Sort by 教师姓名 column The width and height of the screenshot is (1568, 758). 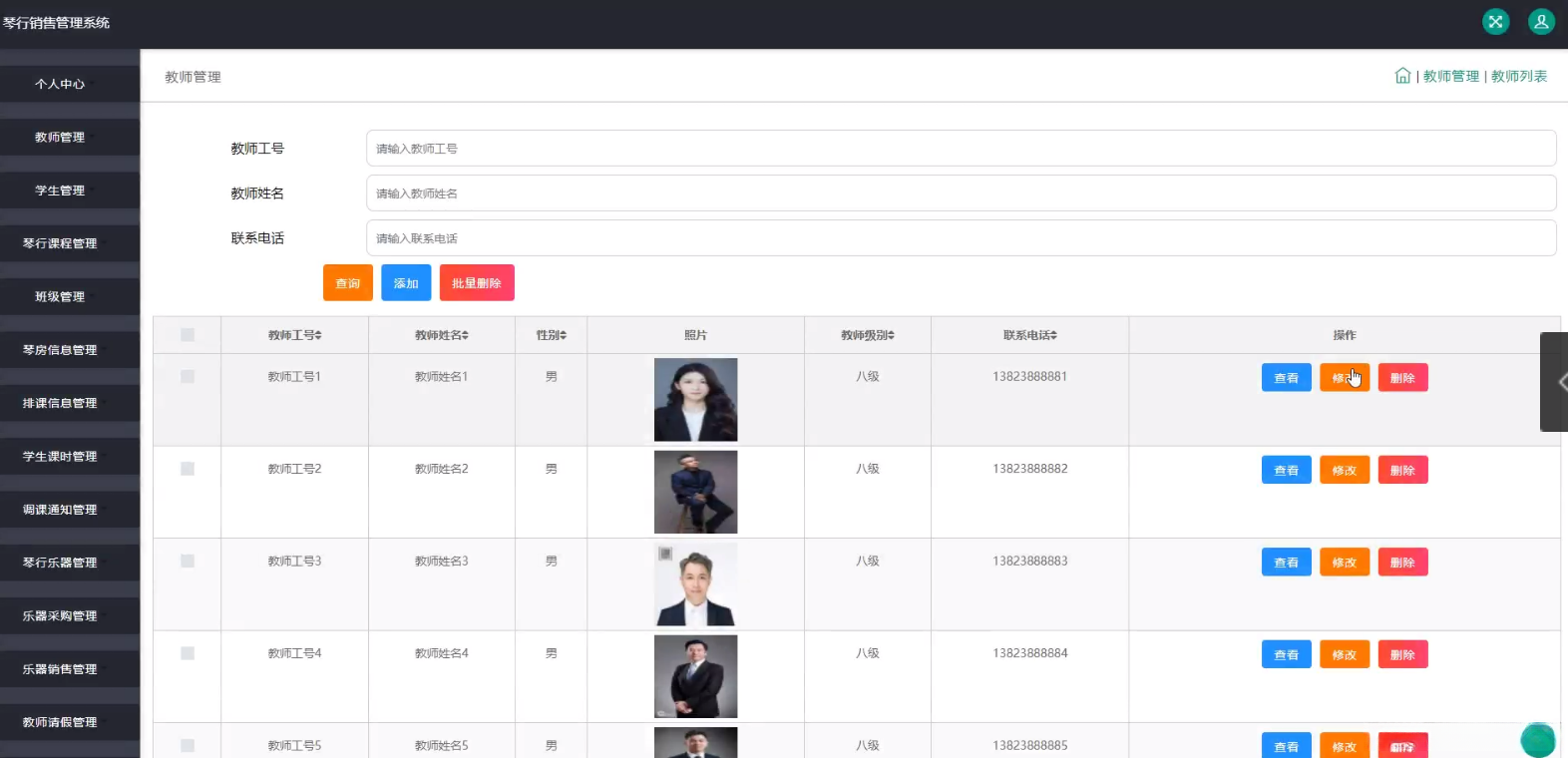click(441, 335)
